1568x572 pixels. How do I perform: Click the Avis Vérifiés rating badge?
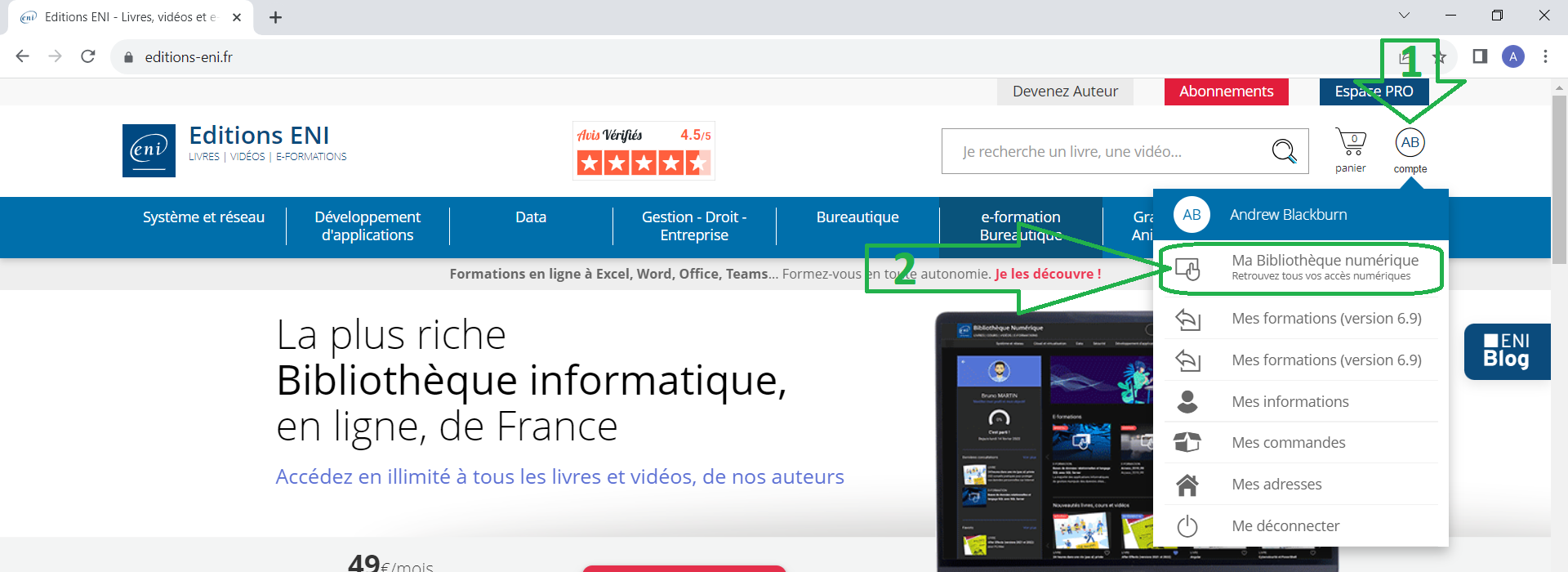click(x=644, y=150)
